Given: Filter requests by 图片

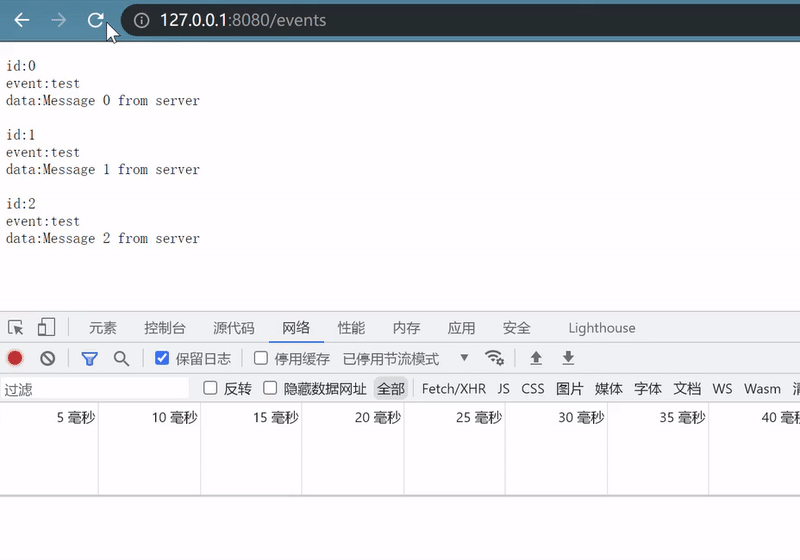Looking at the screenshot, I should coord(569,389).
